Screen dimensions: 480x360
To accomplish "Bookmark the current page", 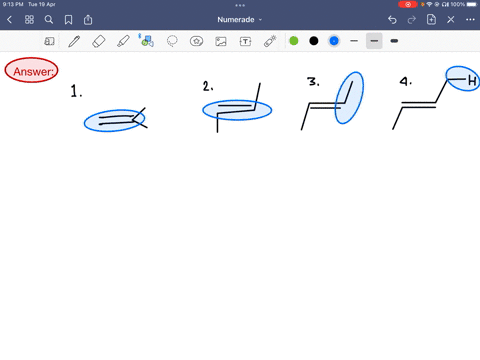I will click(68, 20).
